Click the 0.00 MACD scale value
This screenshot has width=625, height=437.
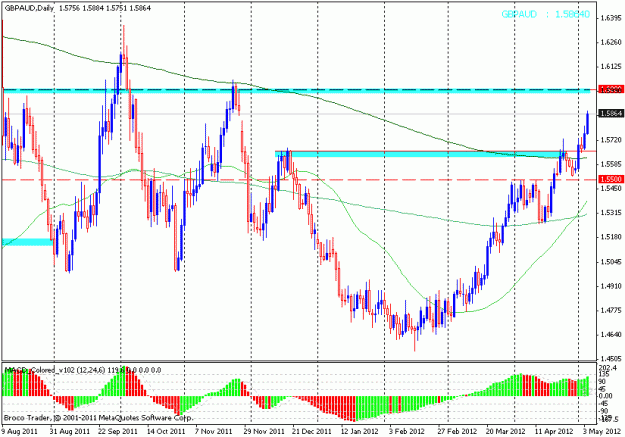pyautogui.click(x=606, y=396)
